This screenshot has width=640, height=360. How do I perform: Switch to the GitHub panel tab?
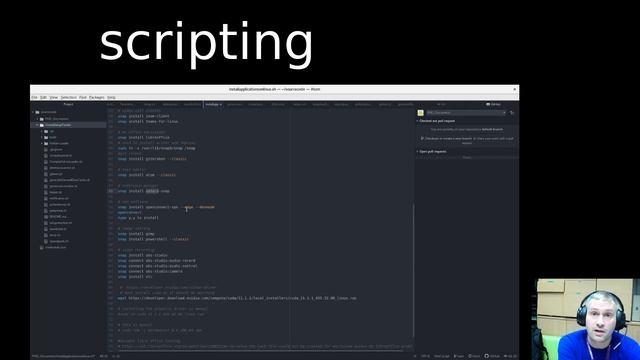tap(493, 104)
